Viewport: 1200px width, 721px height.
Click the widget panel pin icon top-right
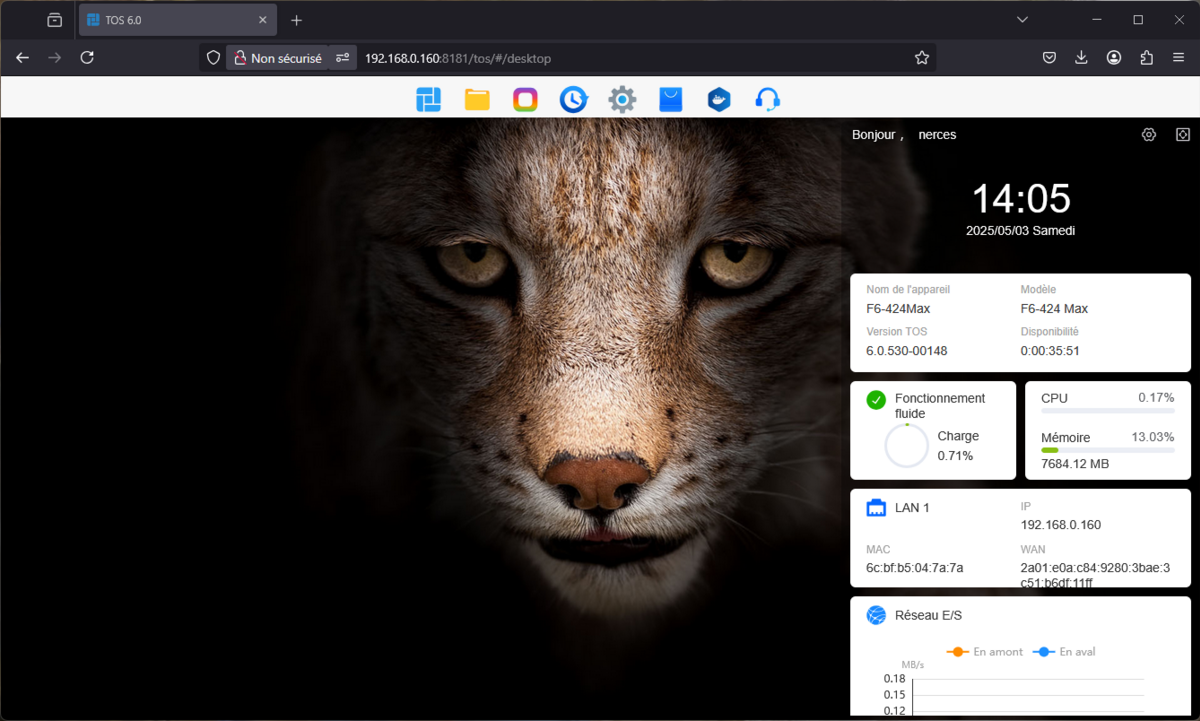1183,135
